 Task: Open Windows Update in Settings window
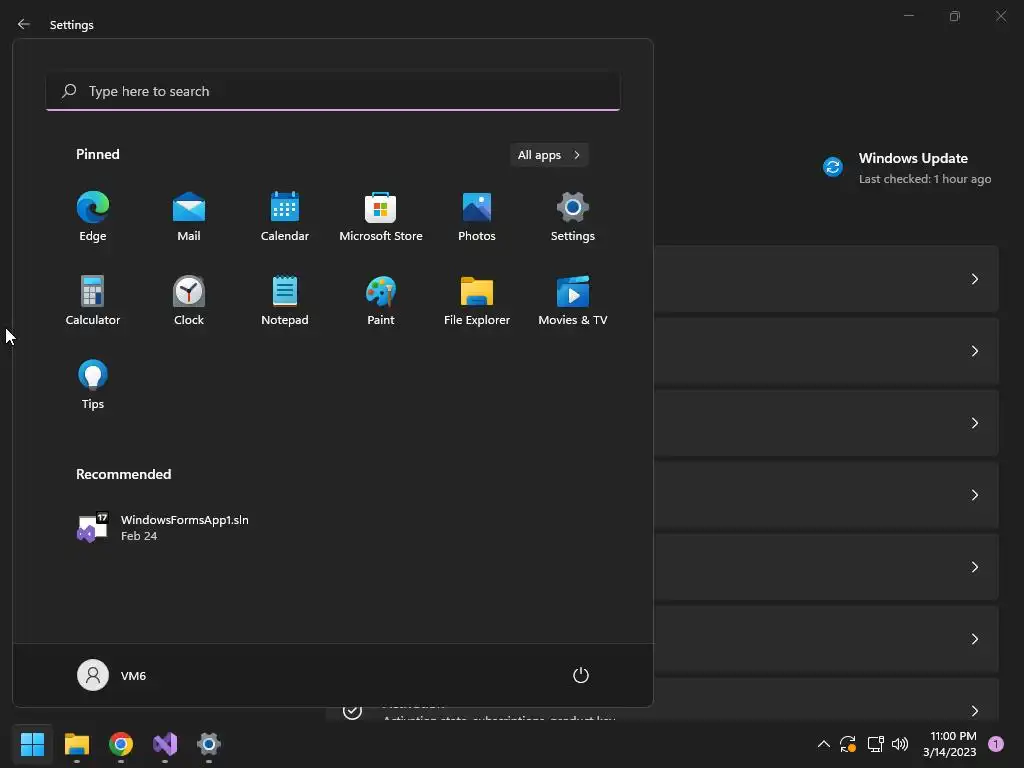coord(908,168)
